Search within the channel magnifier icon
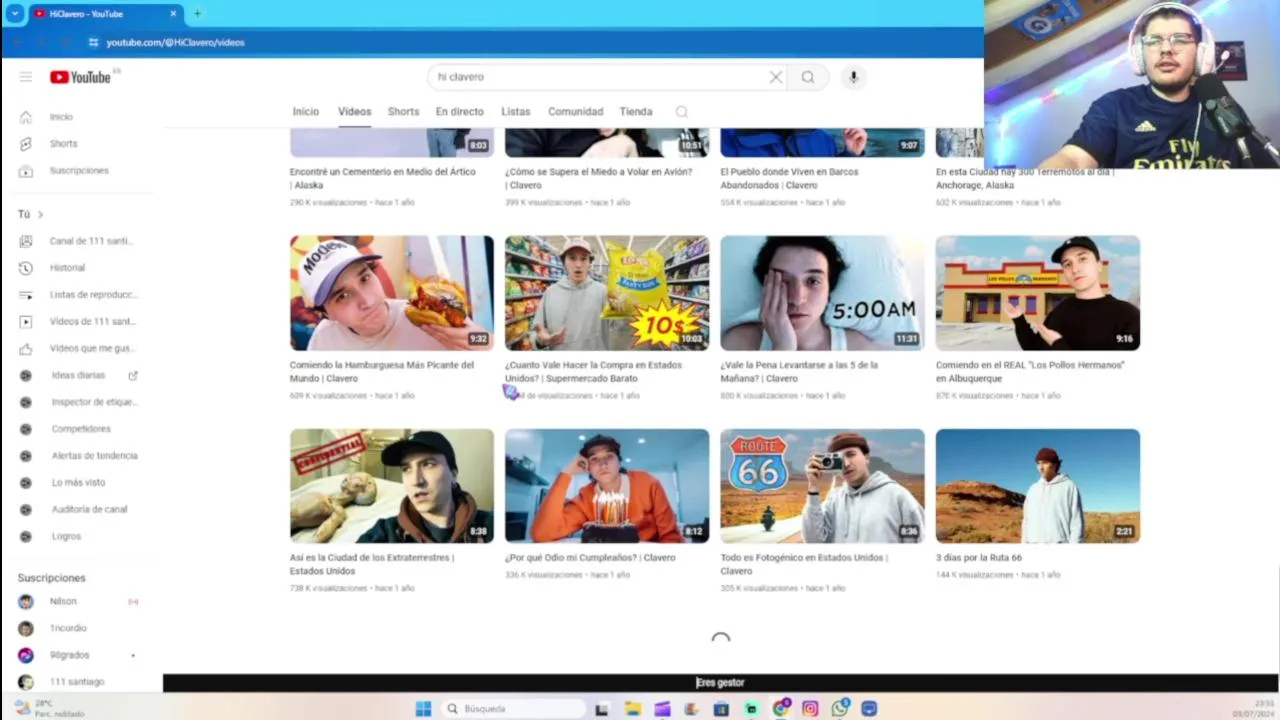This screenshot has height=720, width=1280. click(682, 112)
